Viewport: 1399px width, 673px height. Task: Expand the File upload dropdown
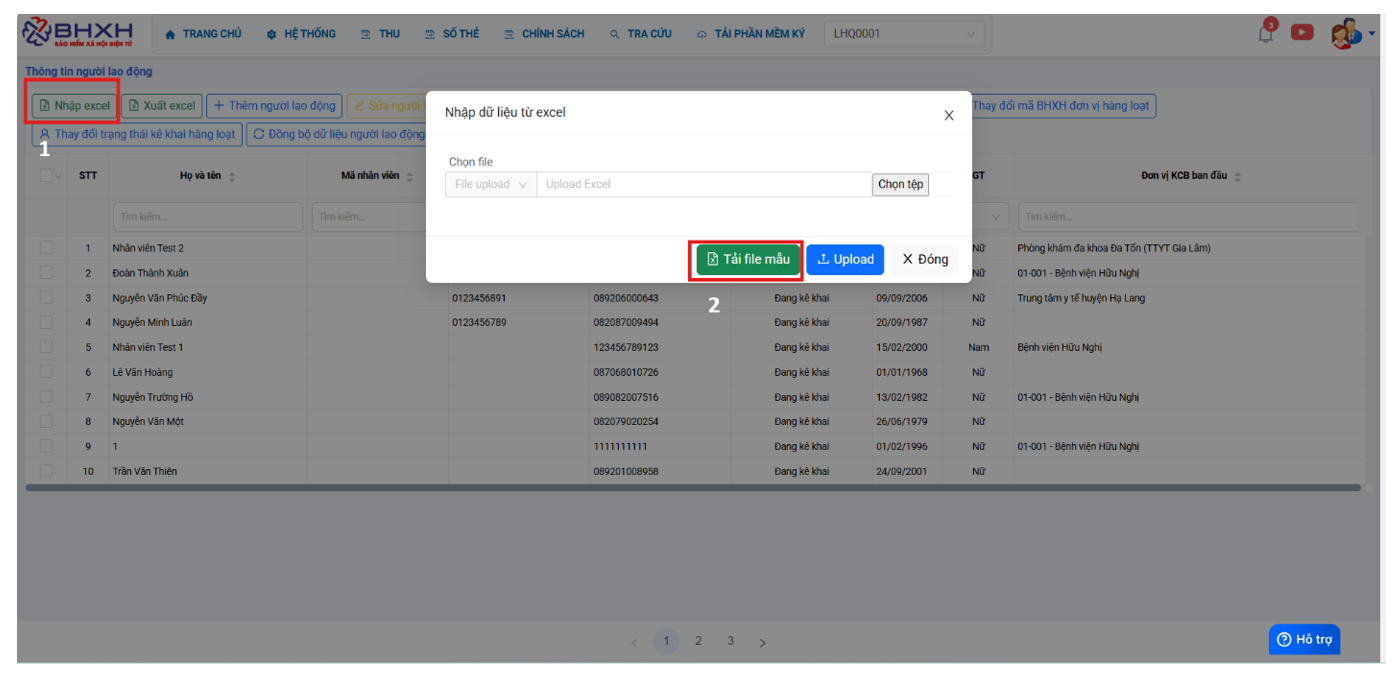[x=491, y=184]
